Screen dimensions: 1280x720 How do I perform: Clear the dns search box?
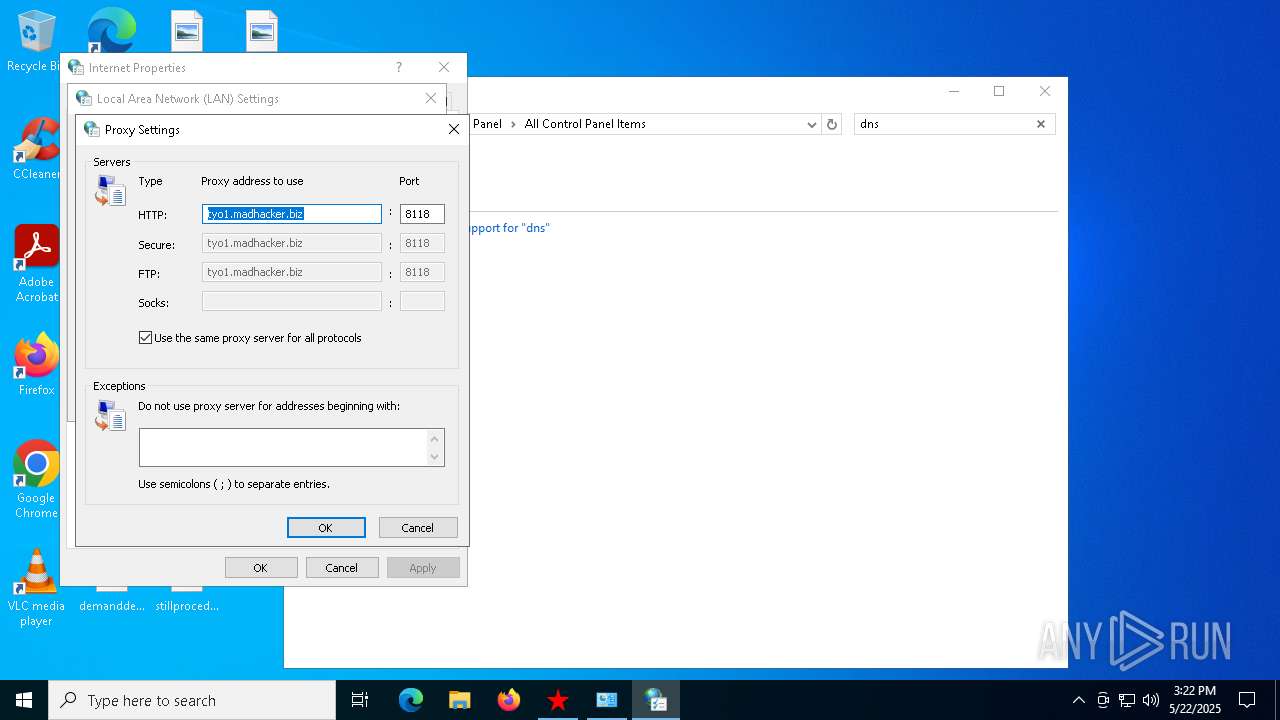[1040, 124]
